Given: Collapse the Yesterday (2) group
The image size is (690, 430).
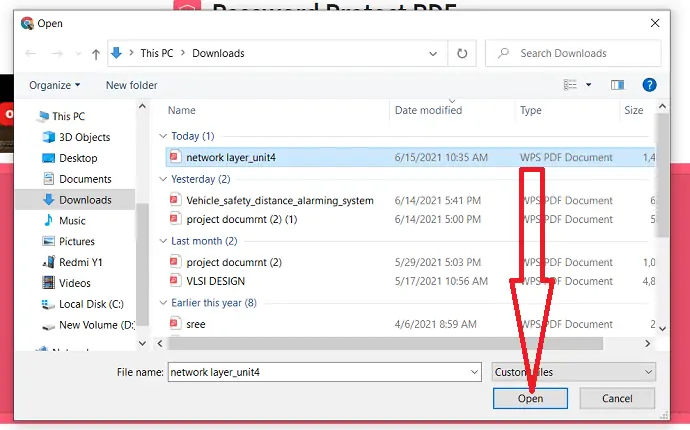Looking at the screenshot, I should tap(163, 179).
